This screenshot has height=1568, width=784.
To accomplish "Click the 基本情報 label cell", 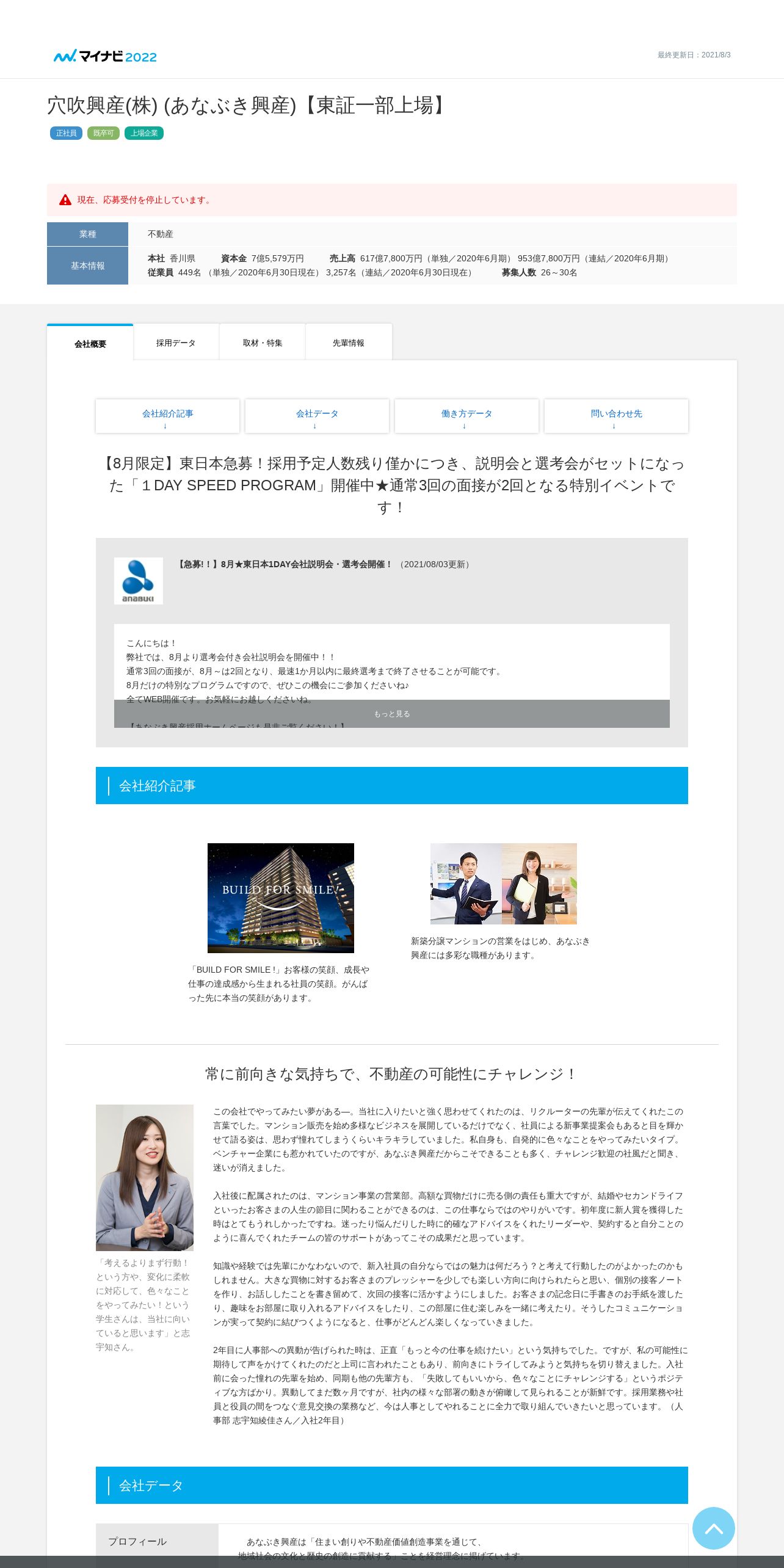I will (x=87, y=266).
